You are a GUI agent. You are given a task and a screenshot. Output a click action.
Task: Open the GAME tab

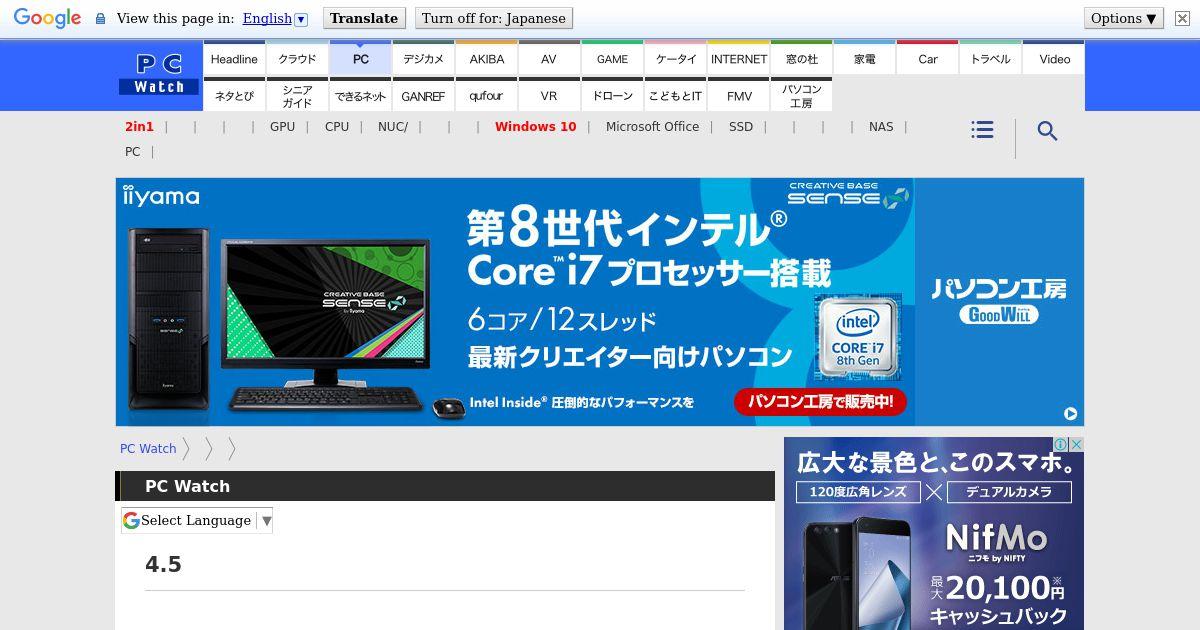point(612,58)
